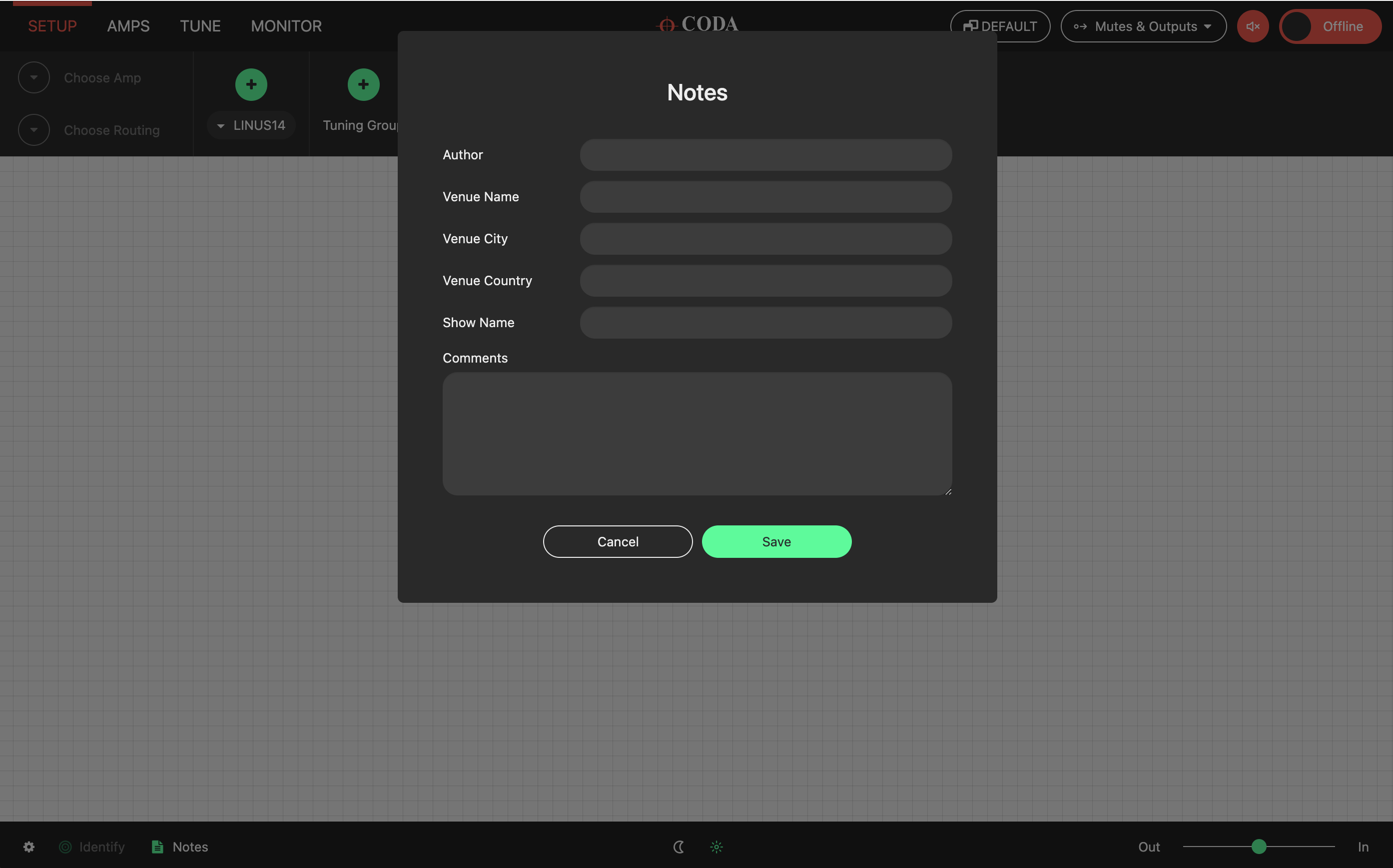
Task: Focus the Author text field
Action: (x=765, y=155)
